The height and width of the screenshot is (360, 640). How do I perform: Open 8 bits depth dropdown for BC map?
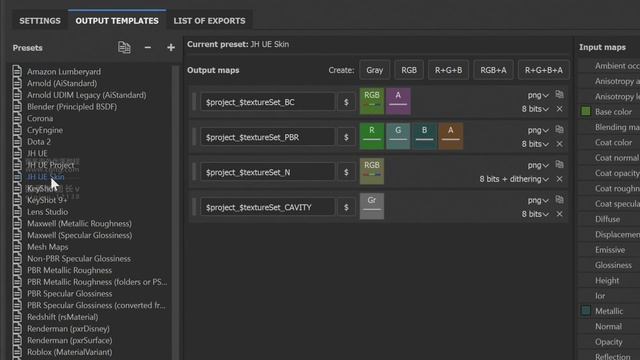coord(535,109)
